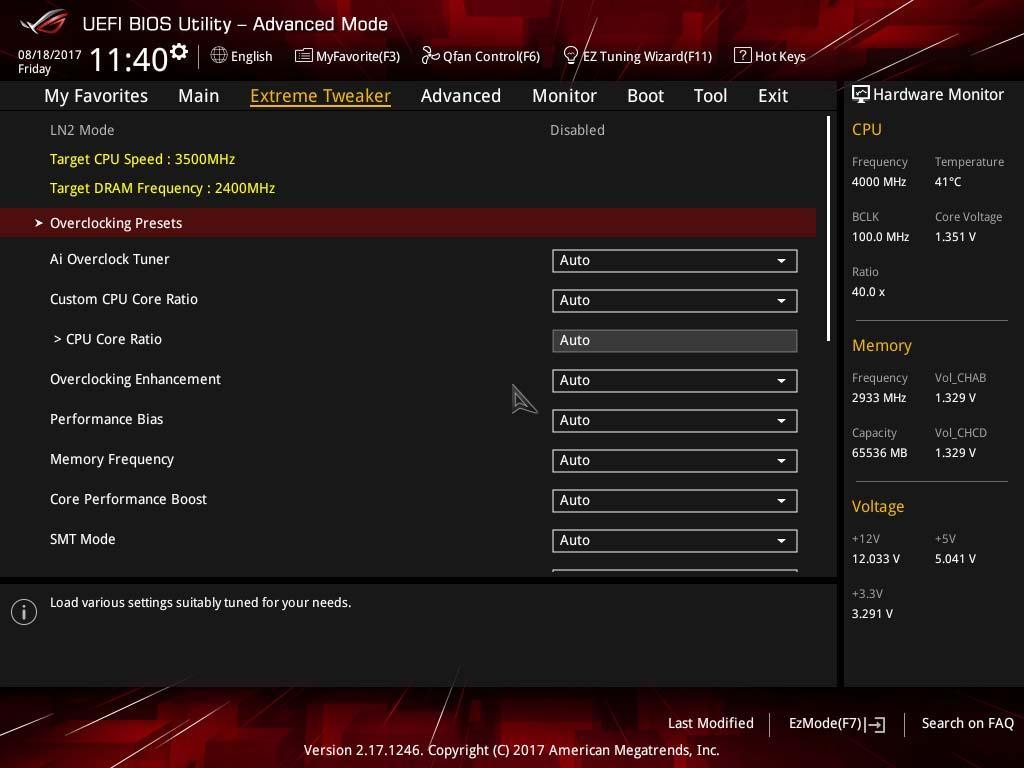Viewport: 1024px width, 768px height.
Task: Click the Performance Bias label
Action: tap(106, 419)
